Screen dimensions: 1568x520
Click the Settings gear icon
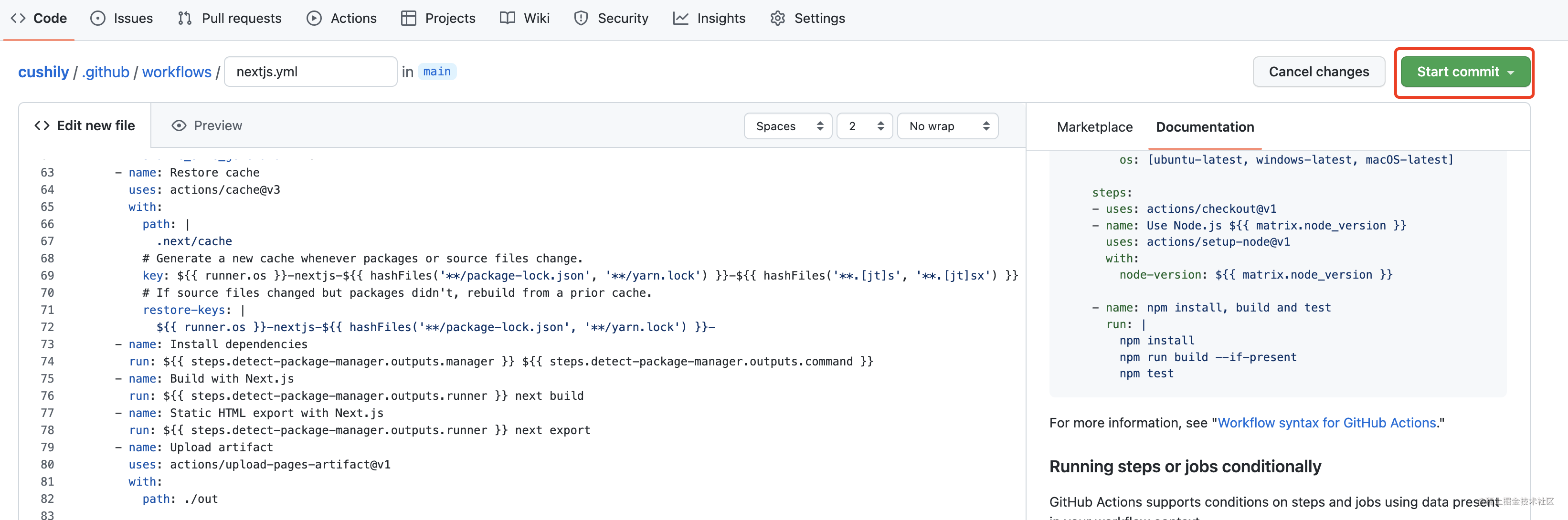point(777,18)
